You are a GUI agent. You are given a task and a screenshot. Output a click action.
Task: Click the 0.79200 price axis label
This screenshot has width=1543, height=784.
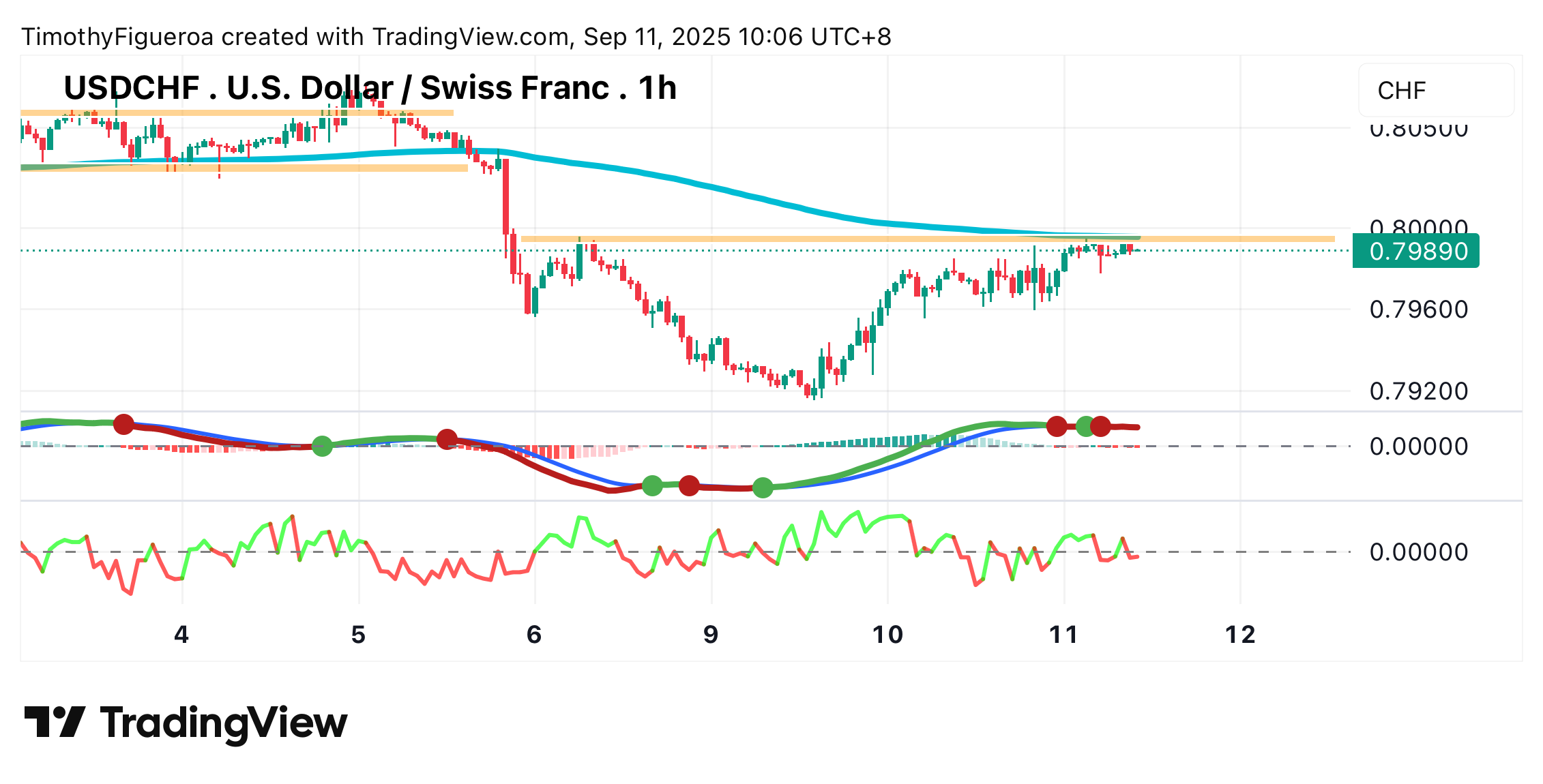click(1419, 391)
